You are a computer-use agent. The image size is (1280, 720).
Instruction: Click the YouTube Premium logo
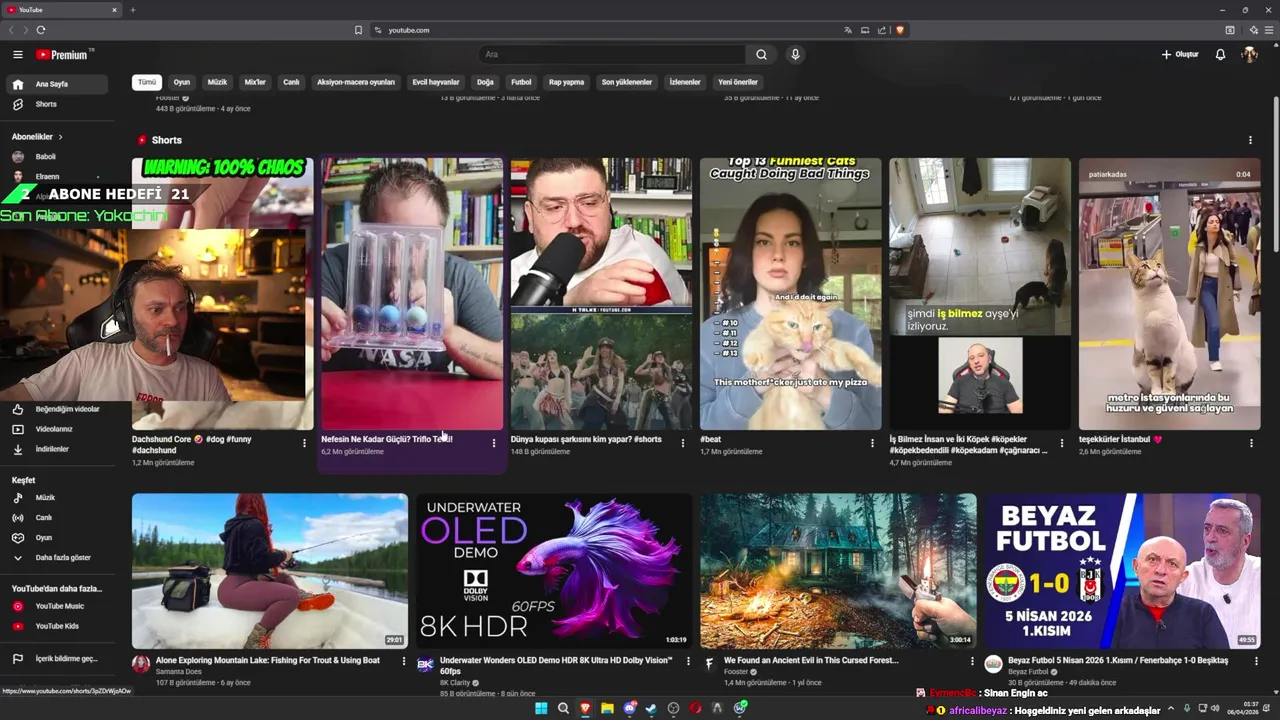point(64,55)
